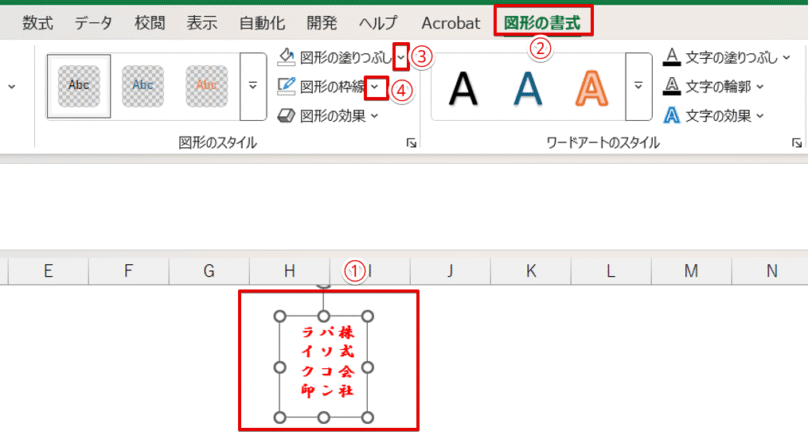
Task: Click the bottom-right resize handle of text box
Action: pos(368,417)
